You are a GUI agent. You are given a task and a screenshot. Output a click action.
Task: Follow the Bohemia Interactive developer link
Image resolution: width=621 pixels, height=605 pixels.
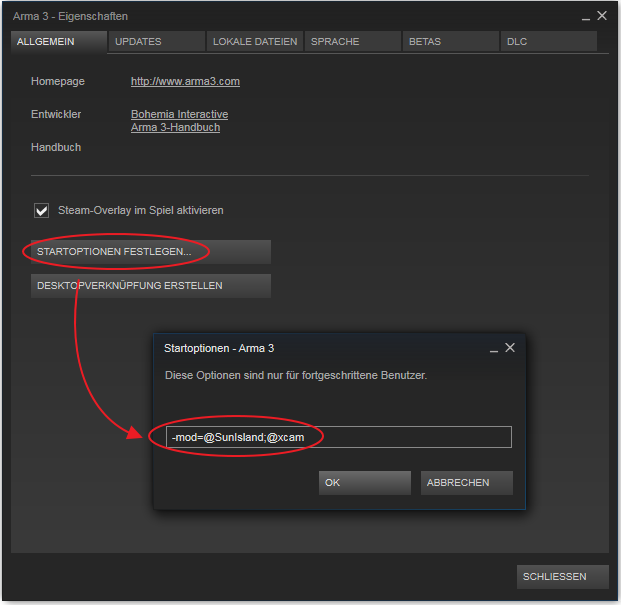click(179, 114)
